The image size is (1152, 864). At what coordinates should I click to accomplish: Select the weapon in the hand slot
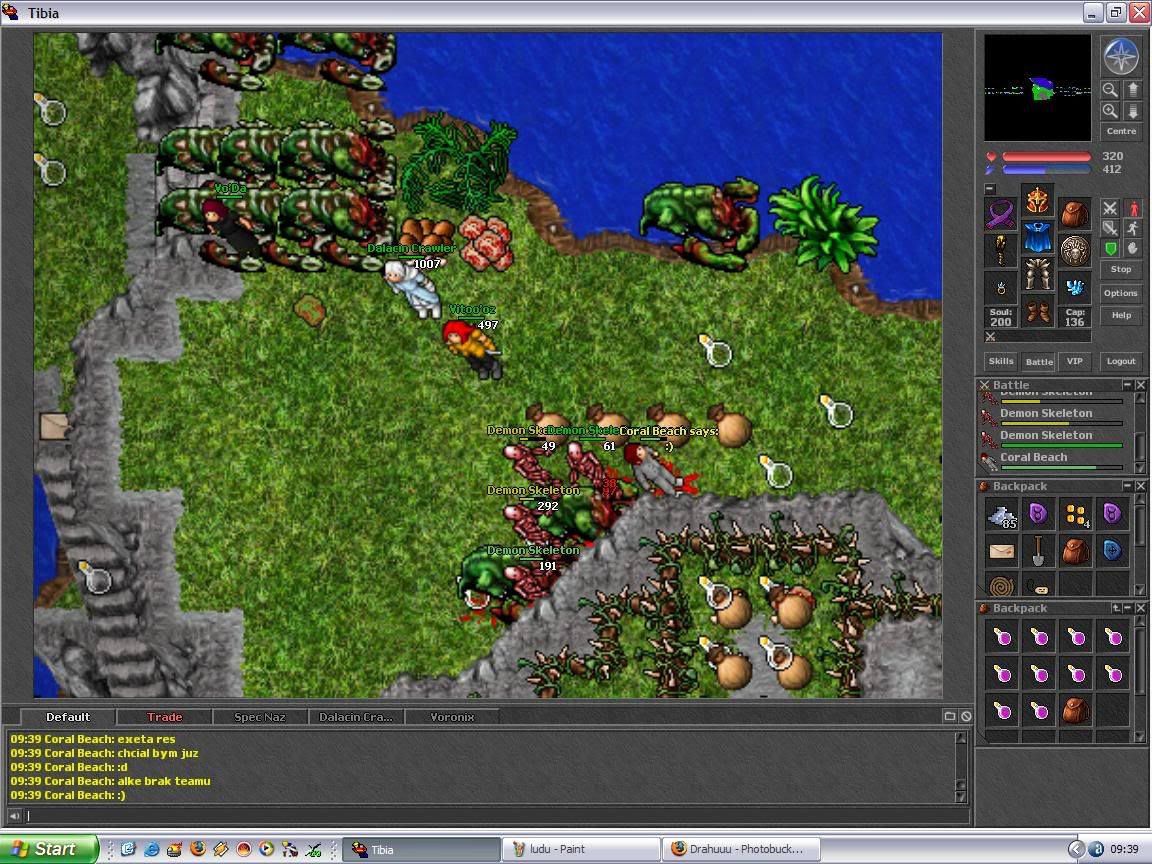pyautogui.click(x=1001, y=251)
